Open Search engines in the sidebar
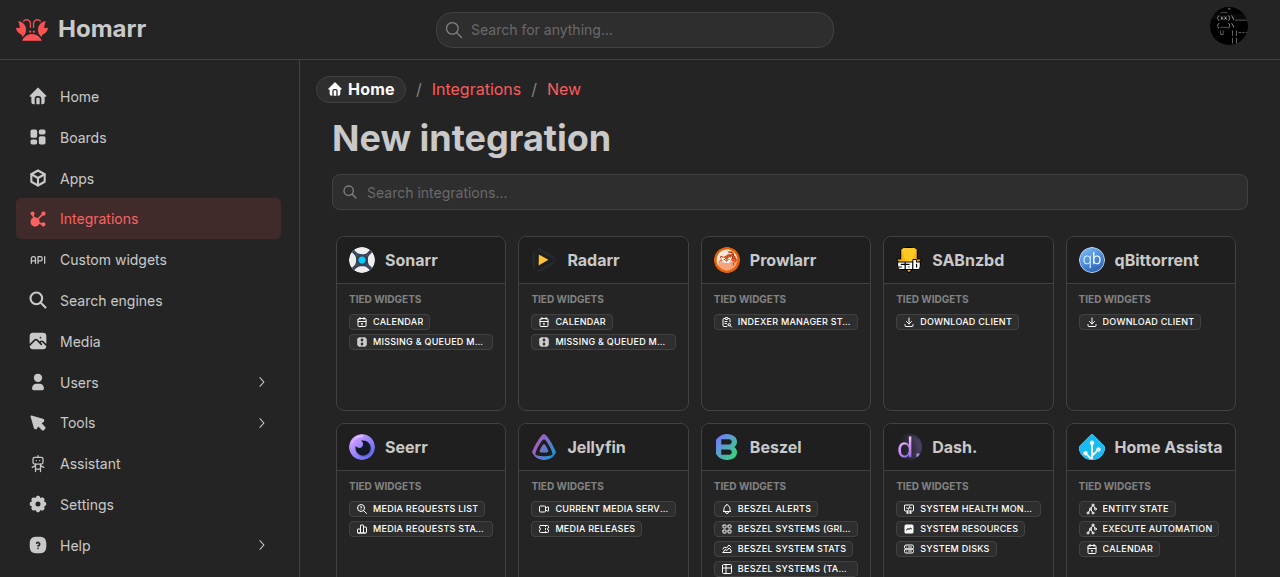The image size is (1280, 577). coord(148,300)
